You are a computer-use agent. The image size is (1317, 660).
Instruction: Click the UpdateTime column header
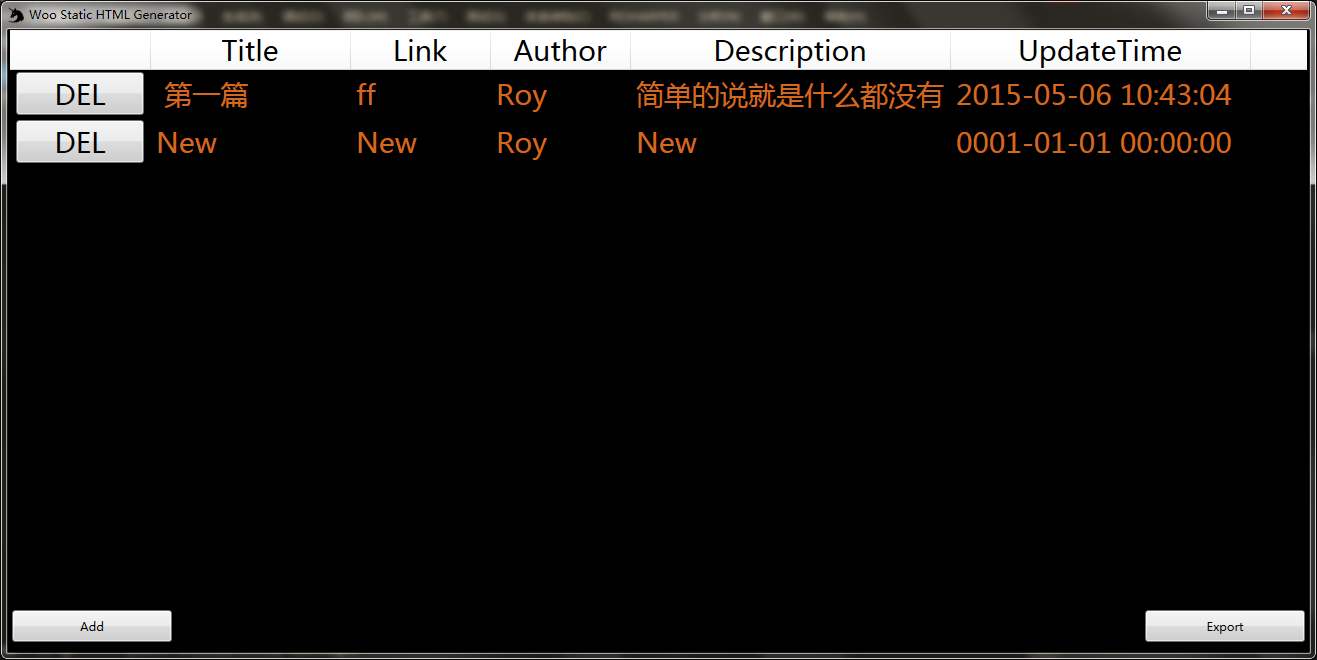tap(1100, 51)
